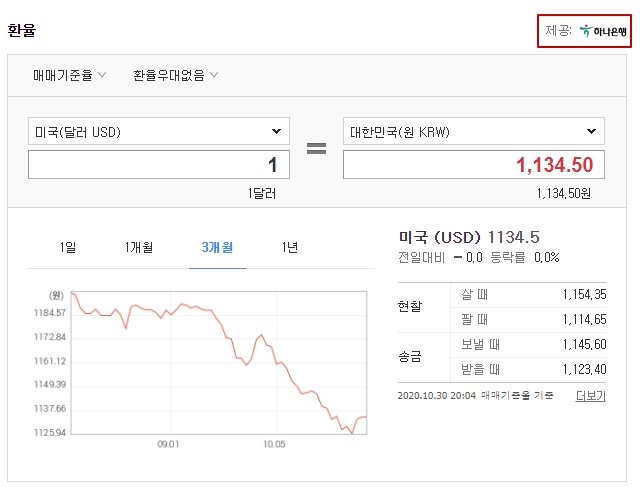The height and width of the screenshot is (487, 640).
Task: Click the 살 때 value 1,154.35
Action: [584, 295]
